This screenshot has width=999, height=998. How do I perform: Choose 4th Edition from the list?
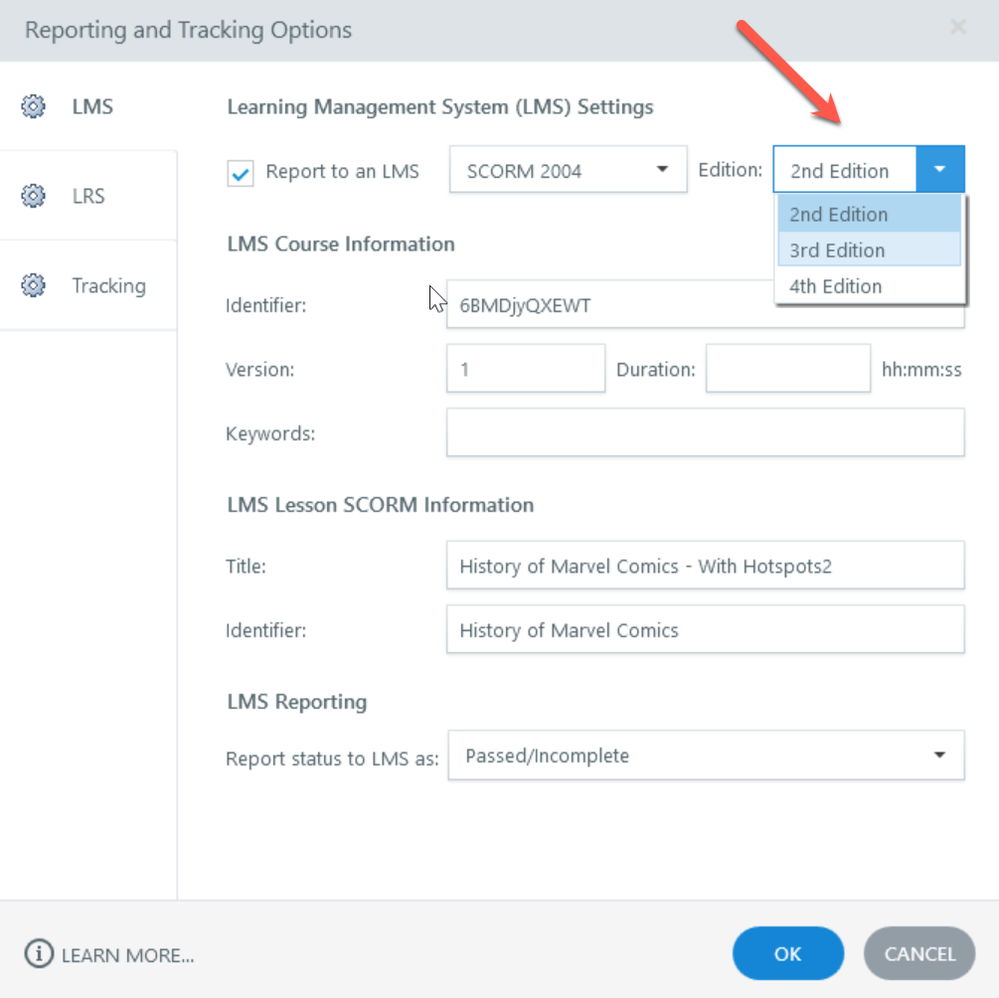(x=869, y=286)
